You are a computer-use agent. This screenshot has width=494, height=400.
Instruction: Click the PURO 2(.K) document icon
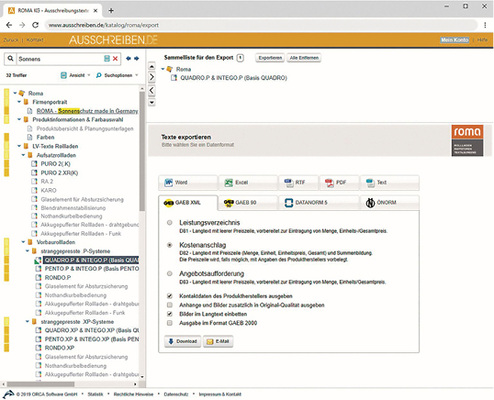click(34, 164)
